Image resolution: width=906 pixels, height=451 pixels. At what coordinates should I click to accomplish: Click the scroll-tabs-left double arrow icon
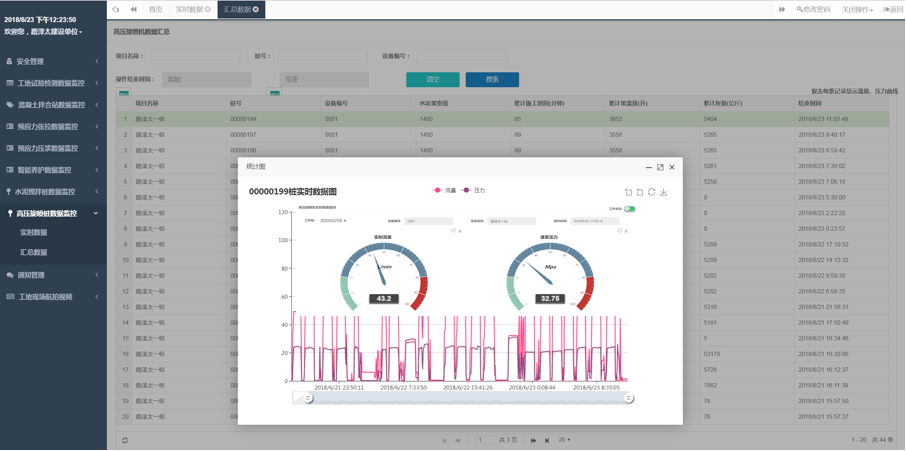[x=133, y=9]
